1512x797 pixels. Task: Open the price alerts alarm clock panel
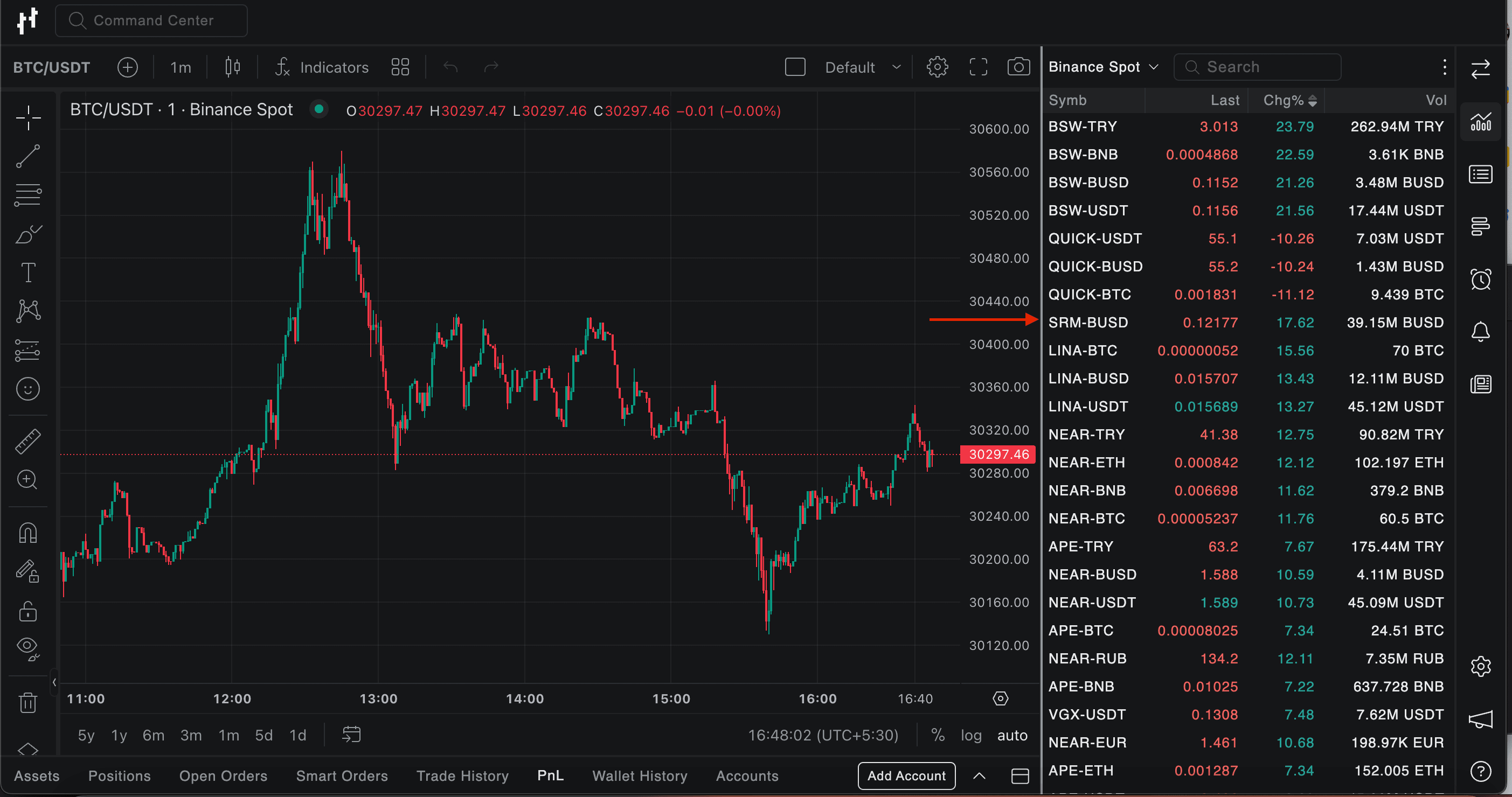coord(1480,279)
